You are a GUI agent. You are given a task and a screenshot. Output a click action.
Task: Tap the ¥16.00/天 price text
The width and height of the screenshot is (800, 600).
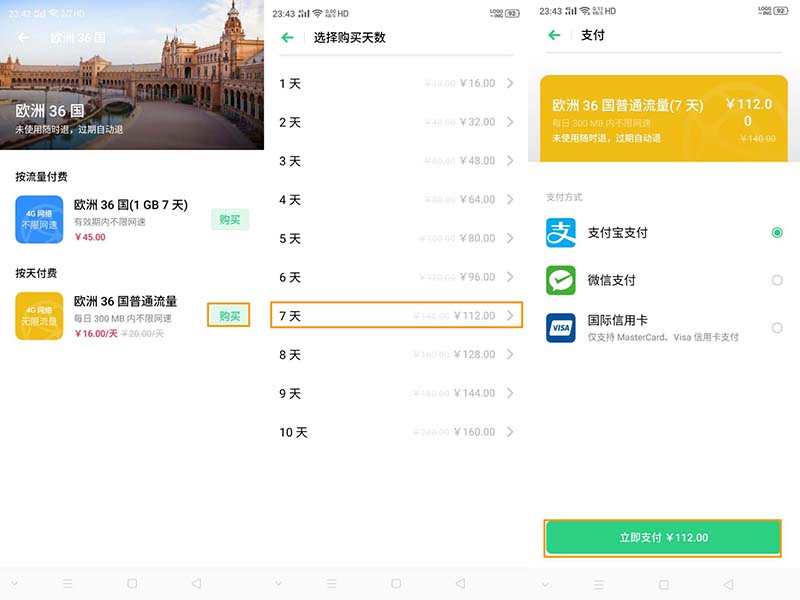pyautogui.click(x=96, y=334)
